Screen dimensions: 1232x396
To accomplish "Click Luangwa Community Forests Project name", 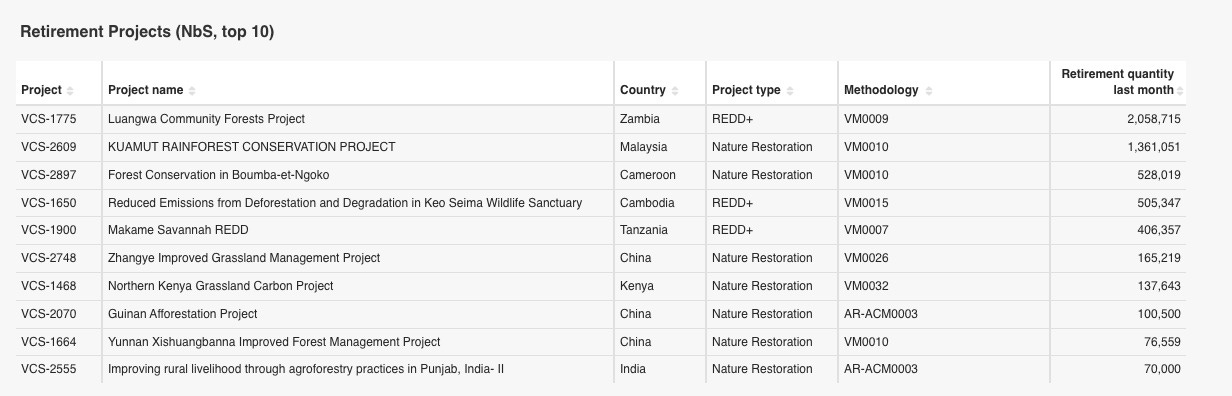I will click(x=206, y=119).
